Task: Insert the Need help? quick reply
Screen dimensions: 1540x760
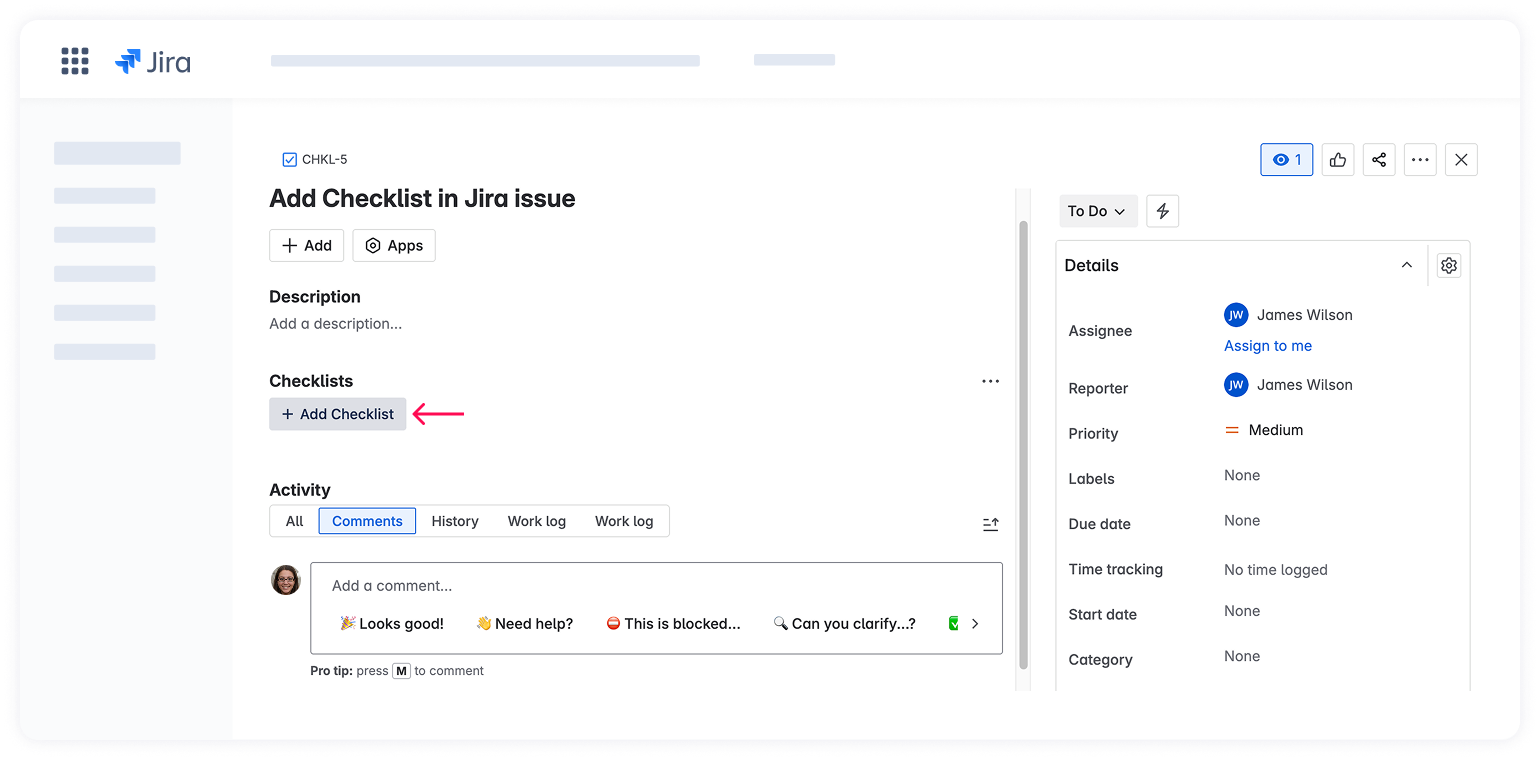Action: (x=525, y=623)
